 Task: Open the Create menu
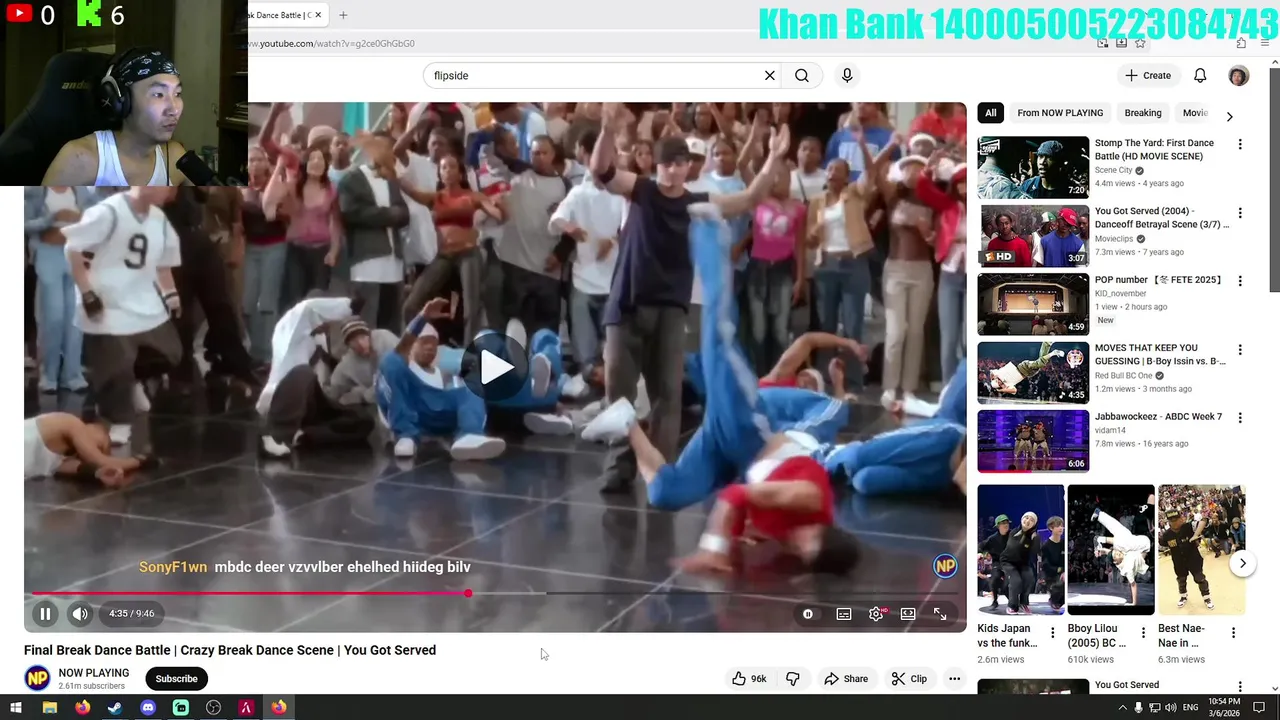pos(1148,75)
